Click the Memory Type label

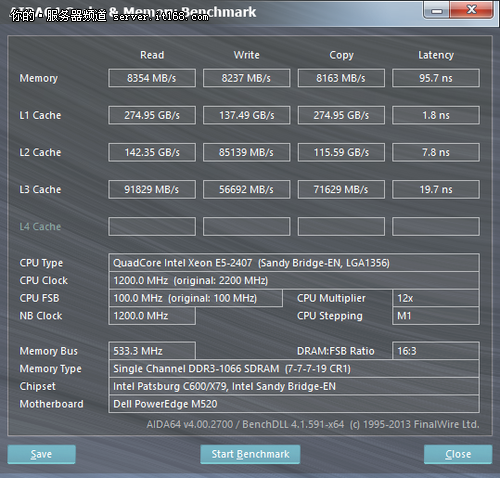point(51,369)
